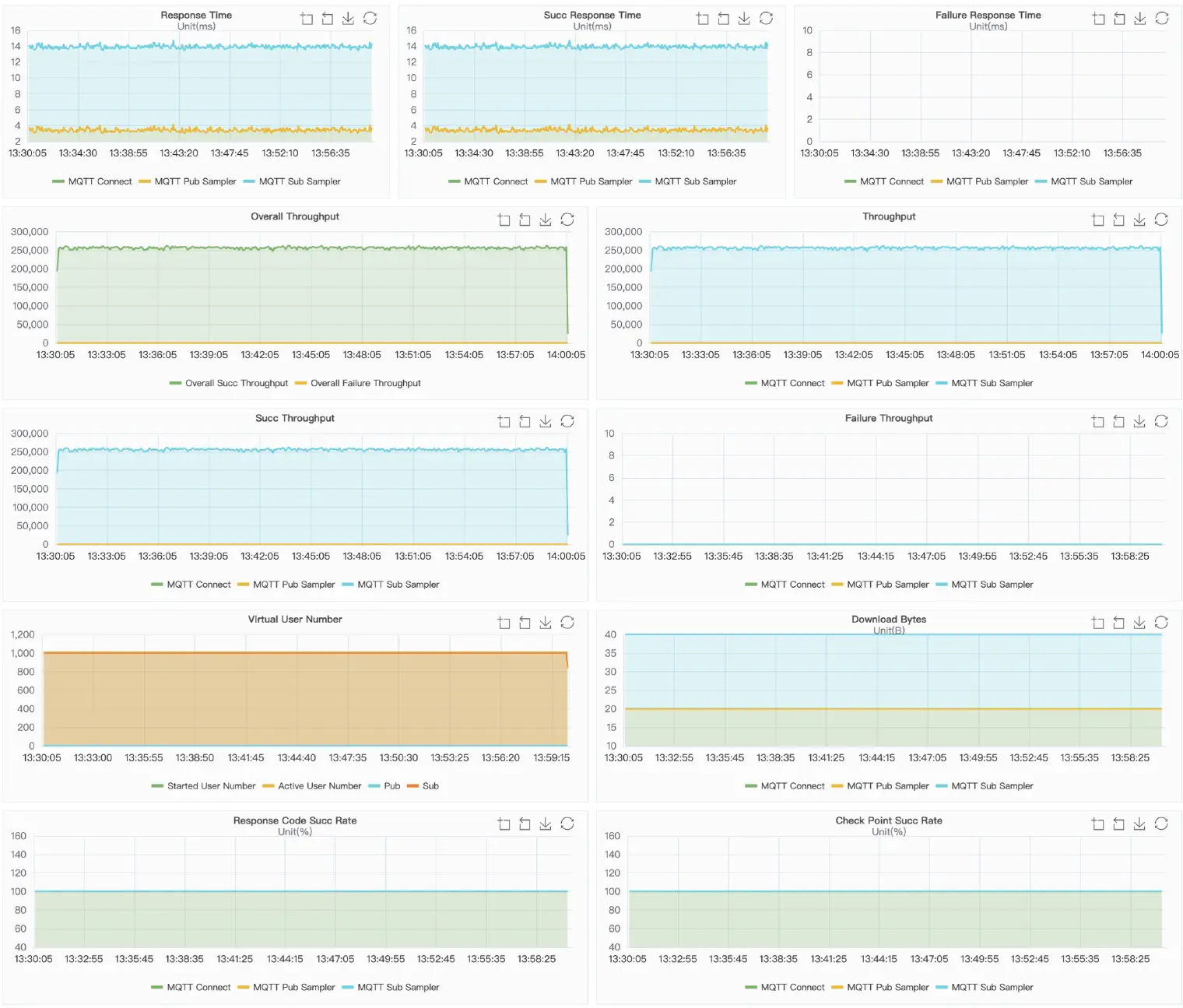Download Failure Throughput chart image

(x=1139, y=421)
